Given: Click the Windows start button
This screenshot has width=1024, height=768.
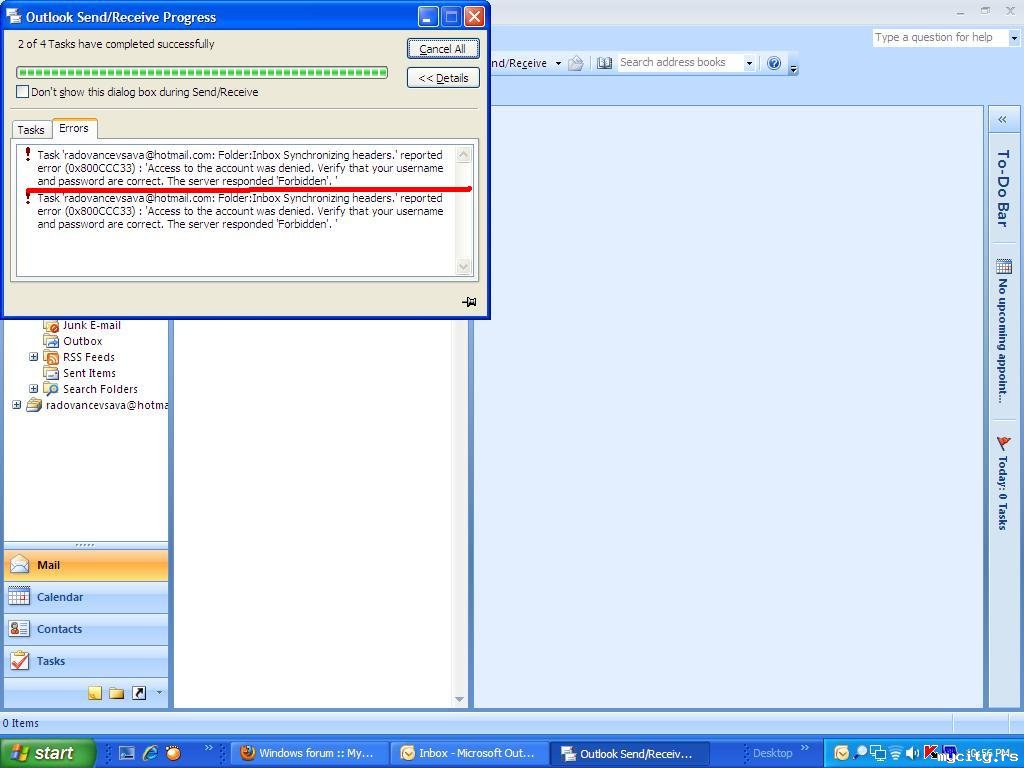Looking at the screenshot, I should [x=47, y=753].
